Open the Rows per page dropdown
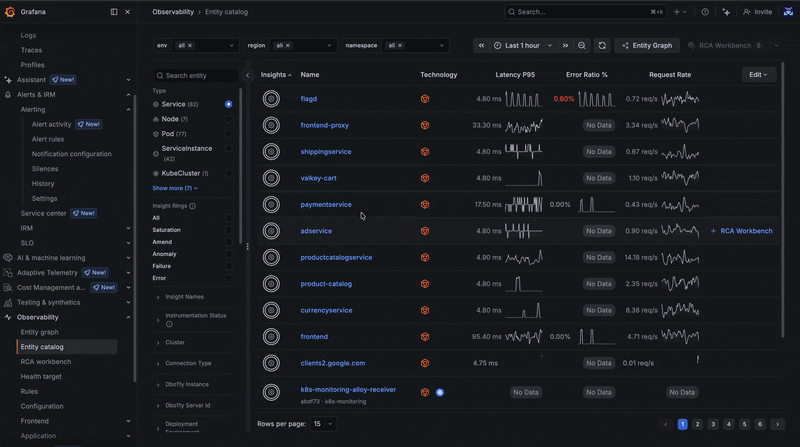Image resolution: width=800 pixels, height=447 pixels. point(323,424)
